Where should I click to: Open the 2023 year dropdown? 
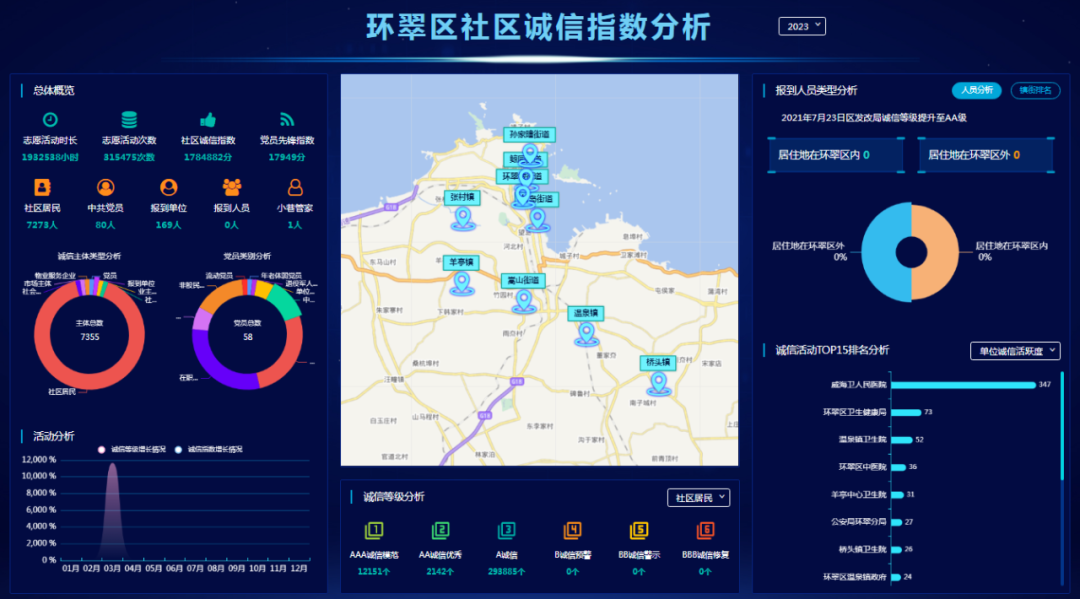(x=802, y=26)
